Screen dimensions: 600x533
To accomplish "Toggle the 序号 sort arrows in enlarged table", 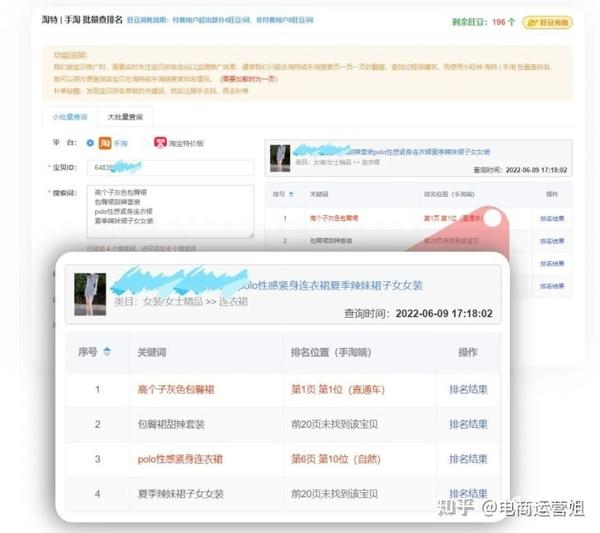I will (x=107, y=352).
